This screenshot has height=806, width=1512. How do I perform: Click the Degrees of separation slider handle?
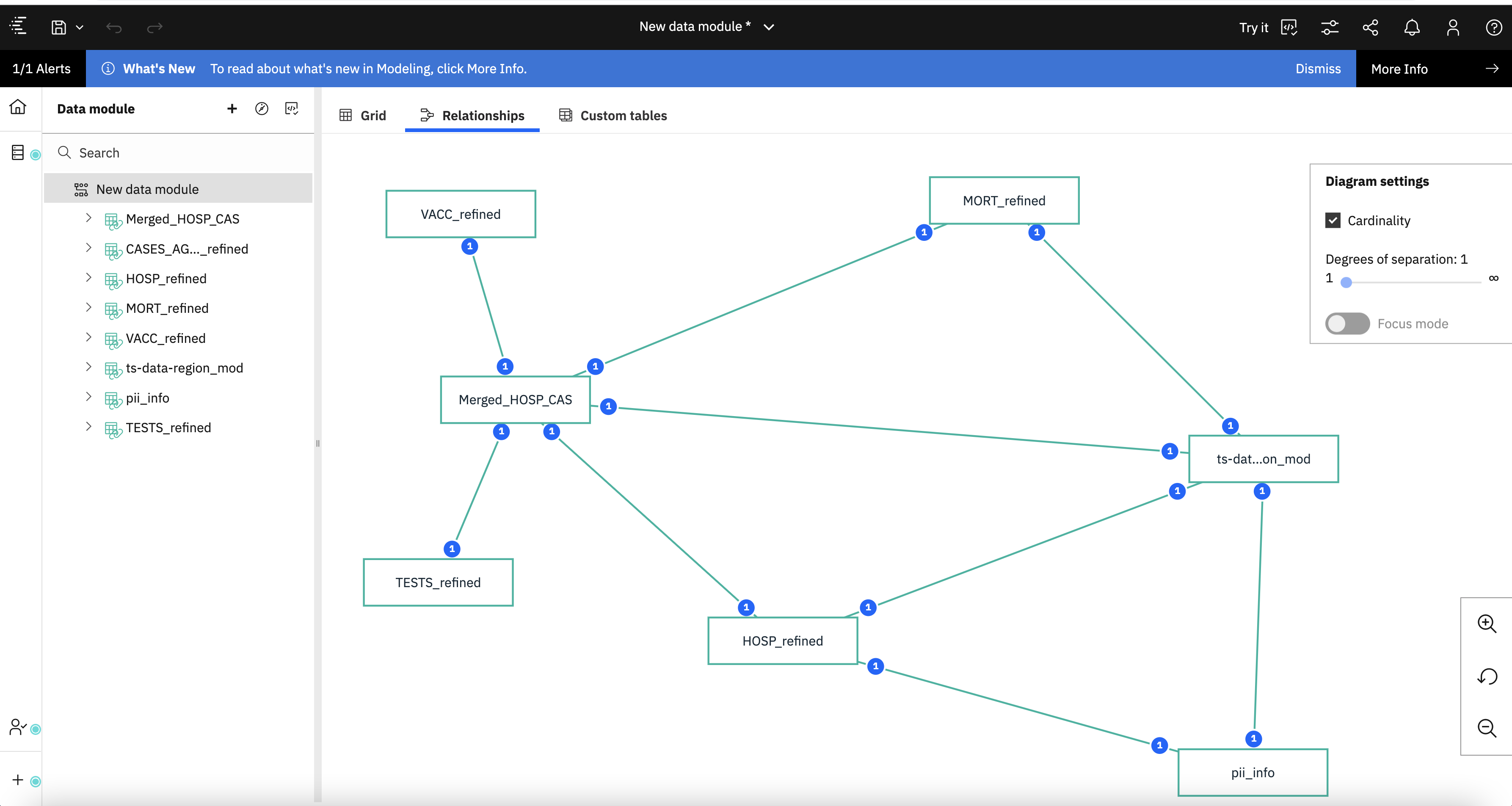click(x=1346, y=282)
